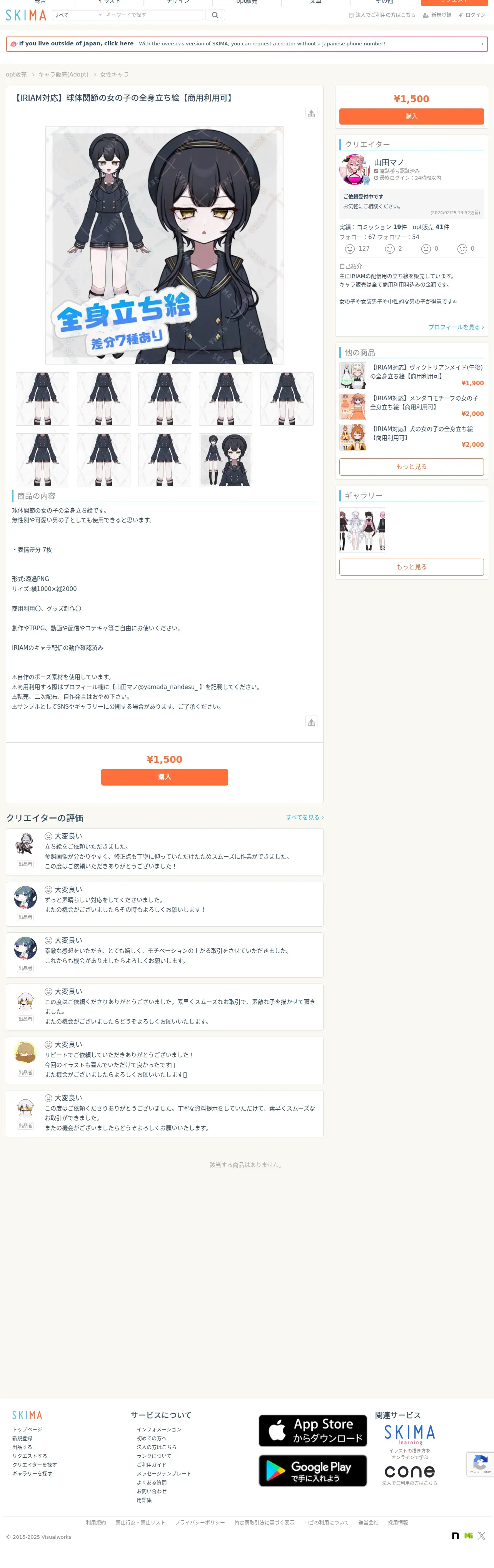This screenshot has height=1568, width=494.
Task: Open reviewer avatar beside リピートでご依頼 review
Action: [25, 1052]
